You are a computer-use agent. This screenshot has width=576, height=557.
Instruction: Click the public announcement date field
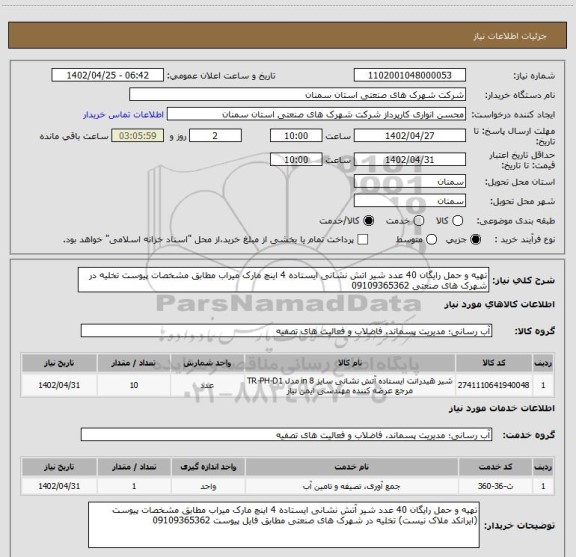pos(108,75)
